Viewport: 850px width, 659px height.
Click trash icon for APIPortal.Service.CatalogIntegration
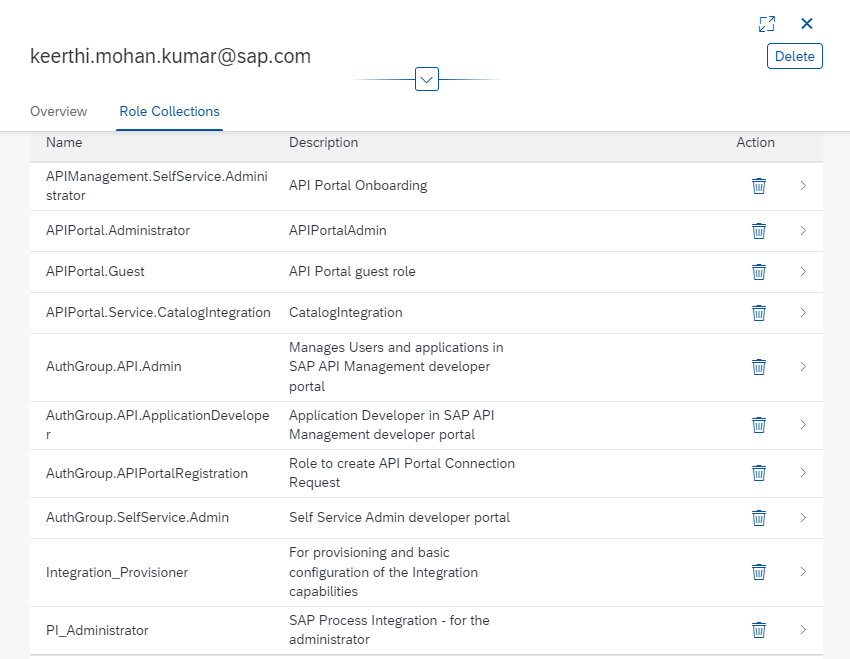coord(759,313)
